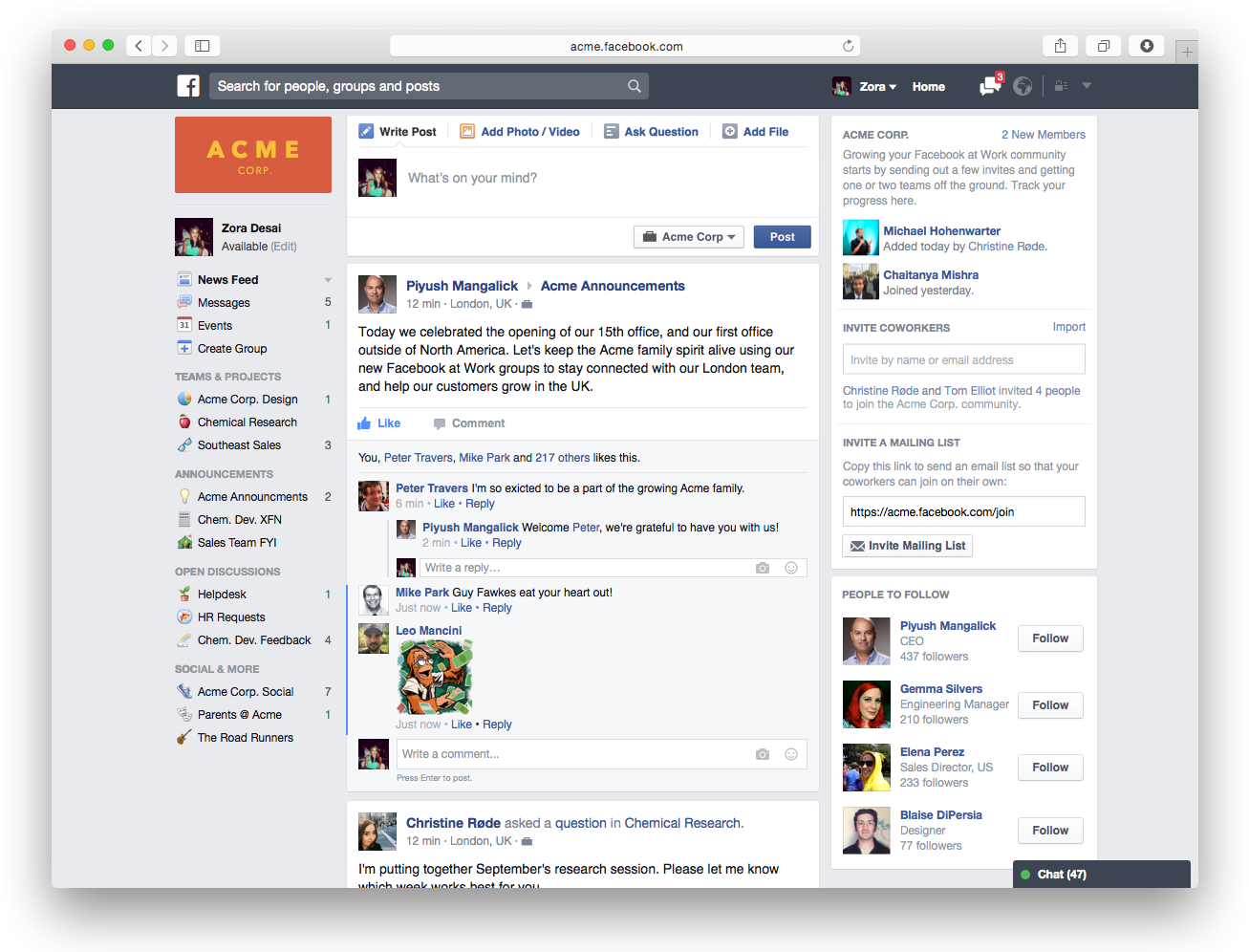Click the Chemical Research apple icon
Viewport: 1249px width, 952px height.
[x=184, y=422]
